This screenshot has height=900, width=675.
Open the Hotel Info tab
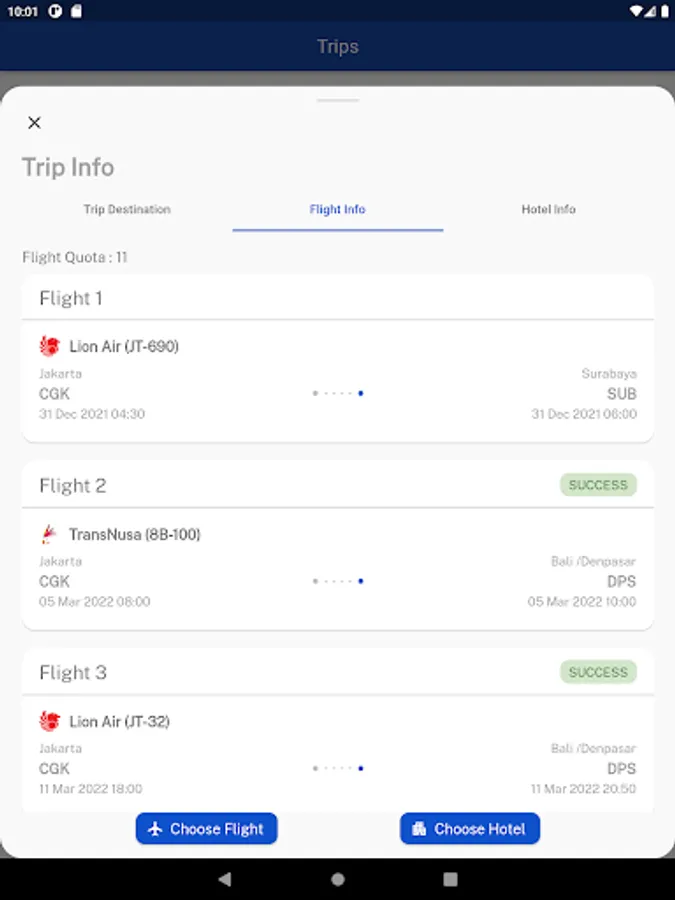point(548,210)
